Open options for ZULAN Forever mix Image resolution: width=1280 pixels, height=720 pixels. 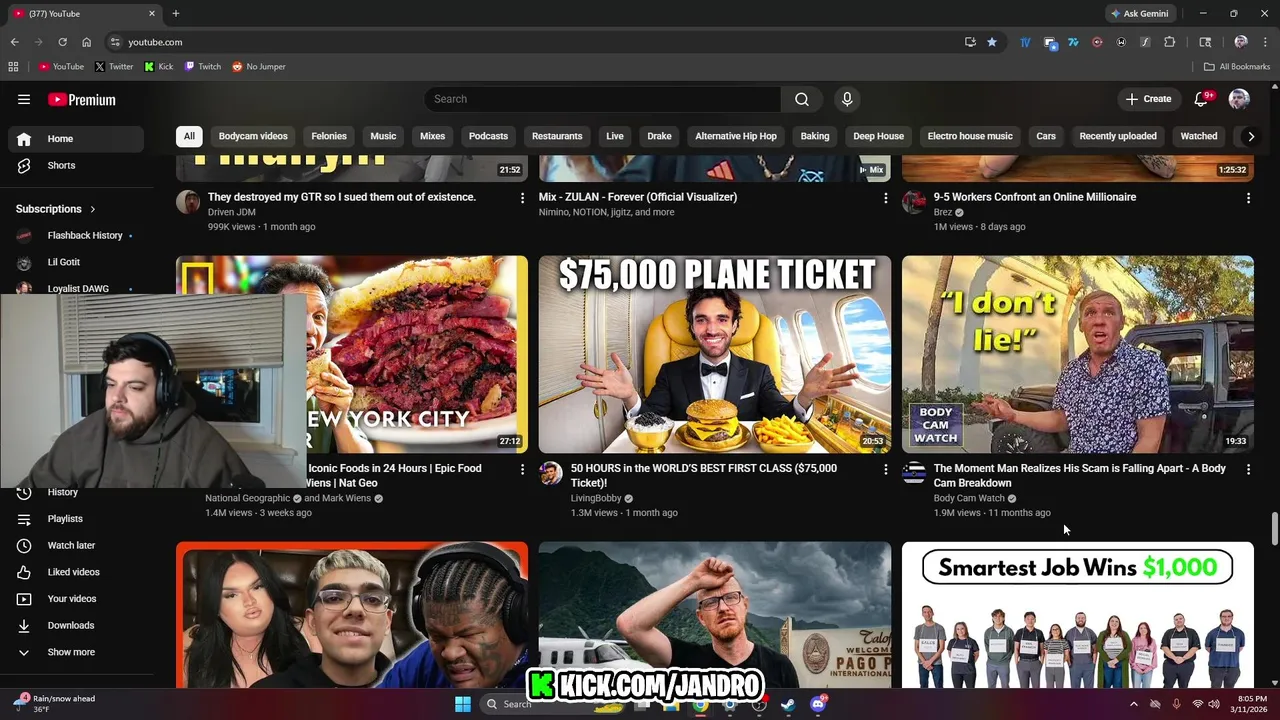coord(885,198)
